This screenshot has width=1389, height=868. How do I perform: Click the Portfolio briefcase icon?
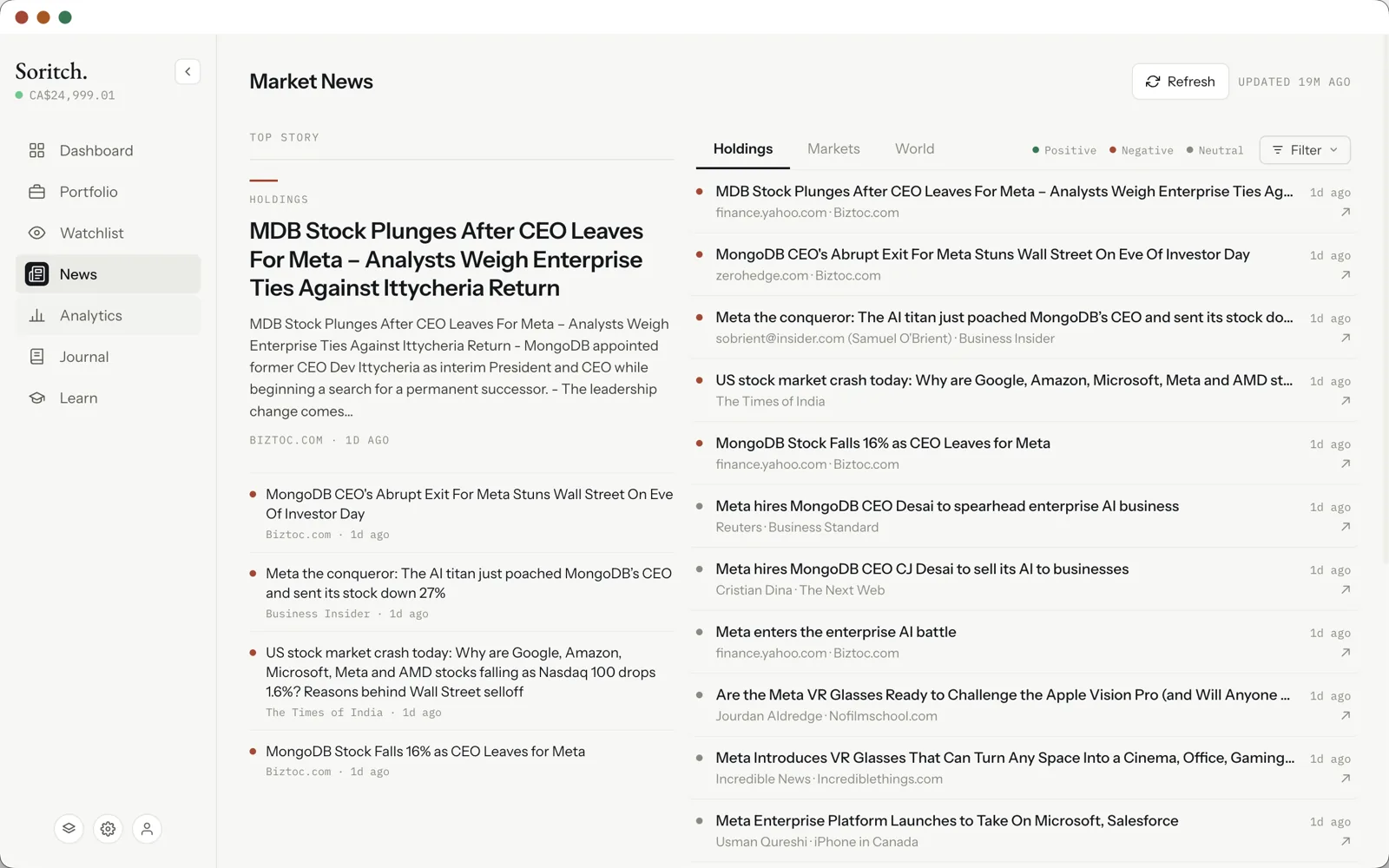(x=36, y=192)
